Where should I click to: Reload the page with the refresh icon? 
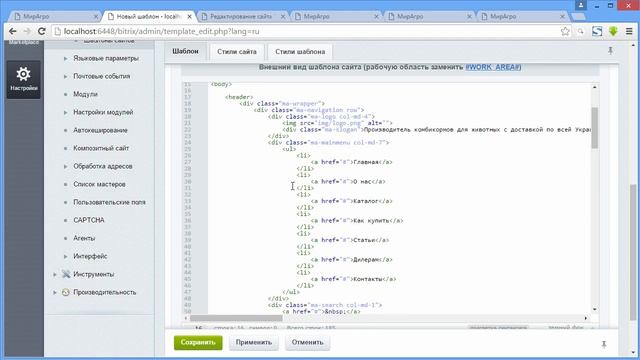(42, 31)
